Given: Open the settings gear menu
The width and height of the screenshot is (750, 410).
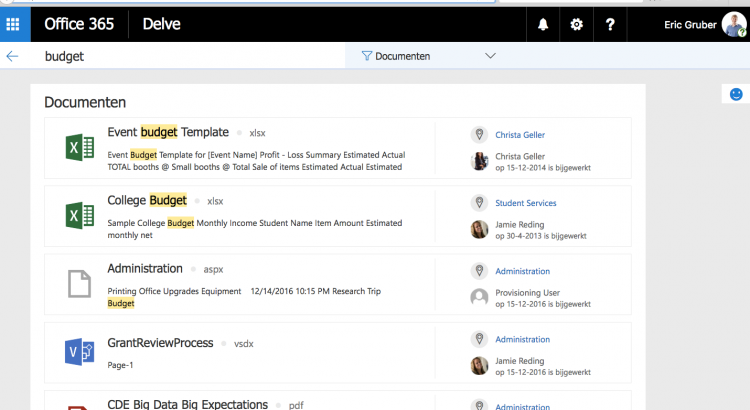Looking at the screenshot, I should coord(576,24).
